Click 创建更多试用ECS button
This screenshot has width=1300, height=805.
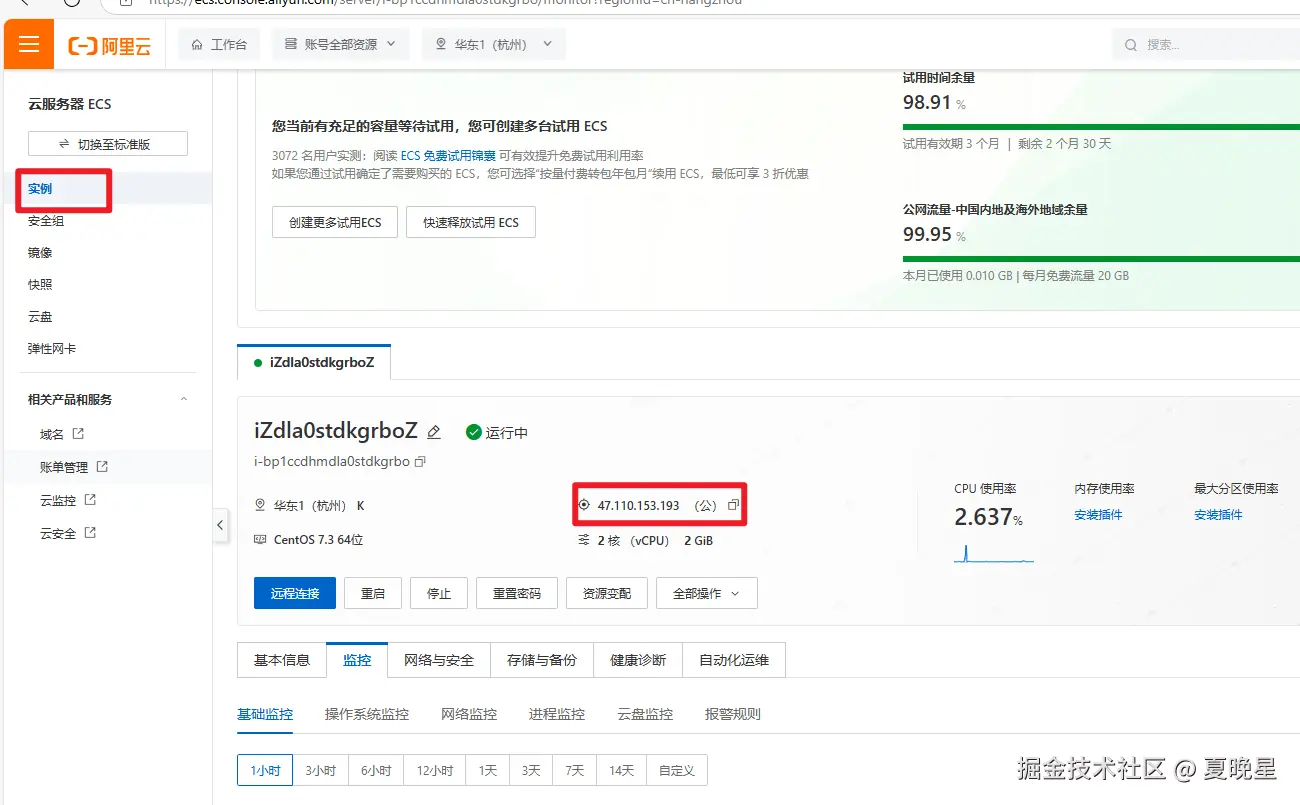335,222
